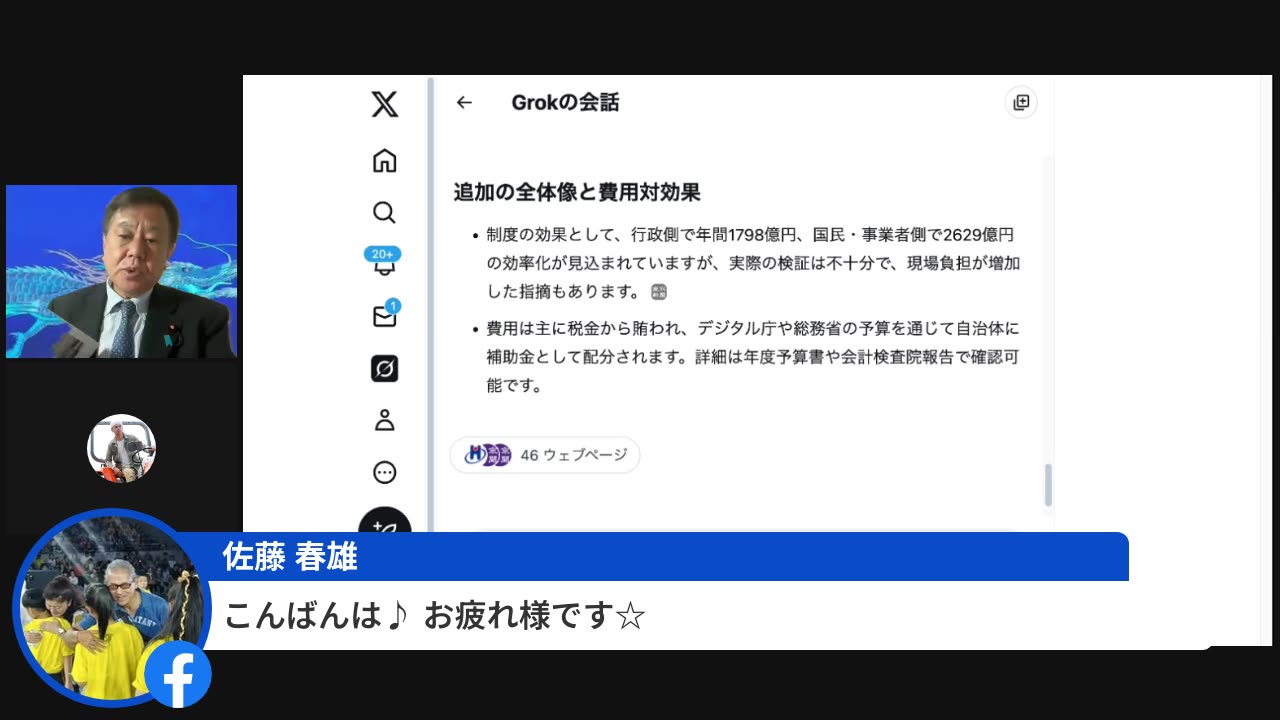Image resolution: width=1280 pixels, height=720 pixels.
Task: Click heading 追加の全体像と費用対効果
Action: pyautogui.click(x=577, y=193)
